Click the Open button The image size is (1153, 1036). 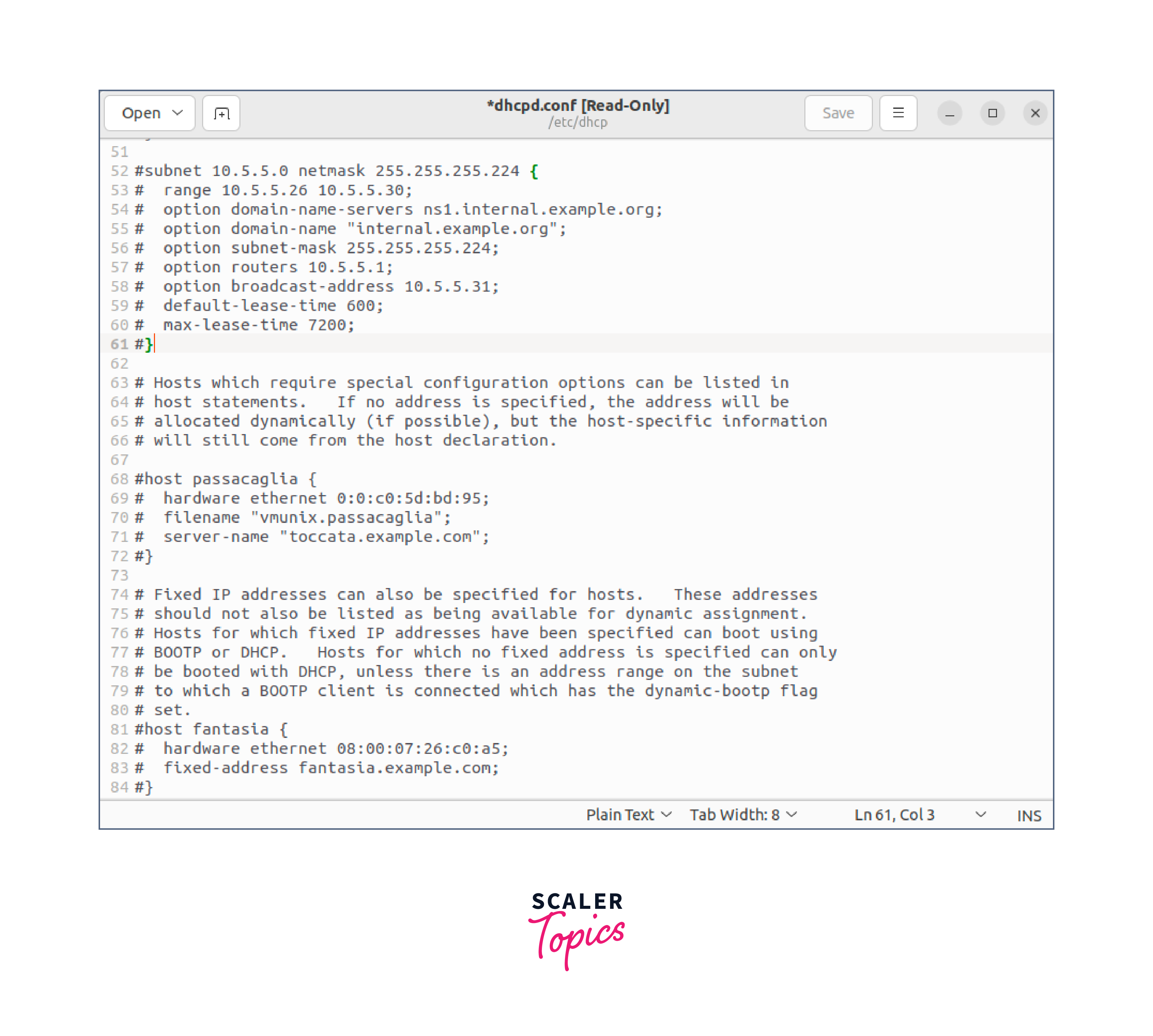click(141, 113)
